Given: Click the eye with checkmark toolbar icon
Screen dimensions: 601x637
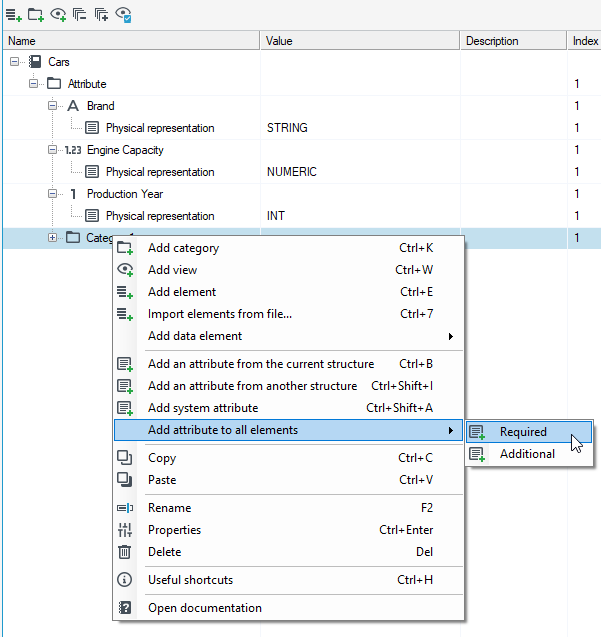Looking at the screenshot, I should 123,15.
